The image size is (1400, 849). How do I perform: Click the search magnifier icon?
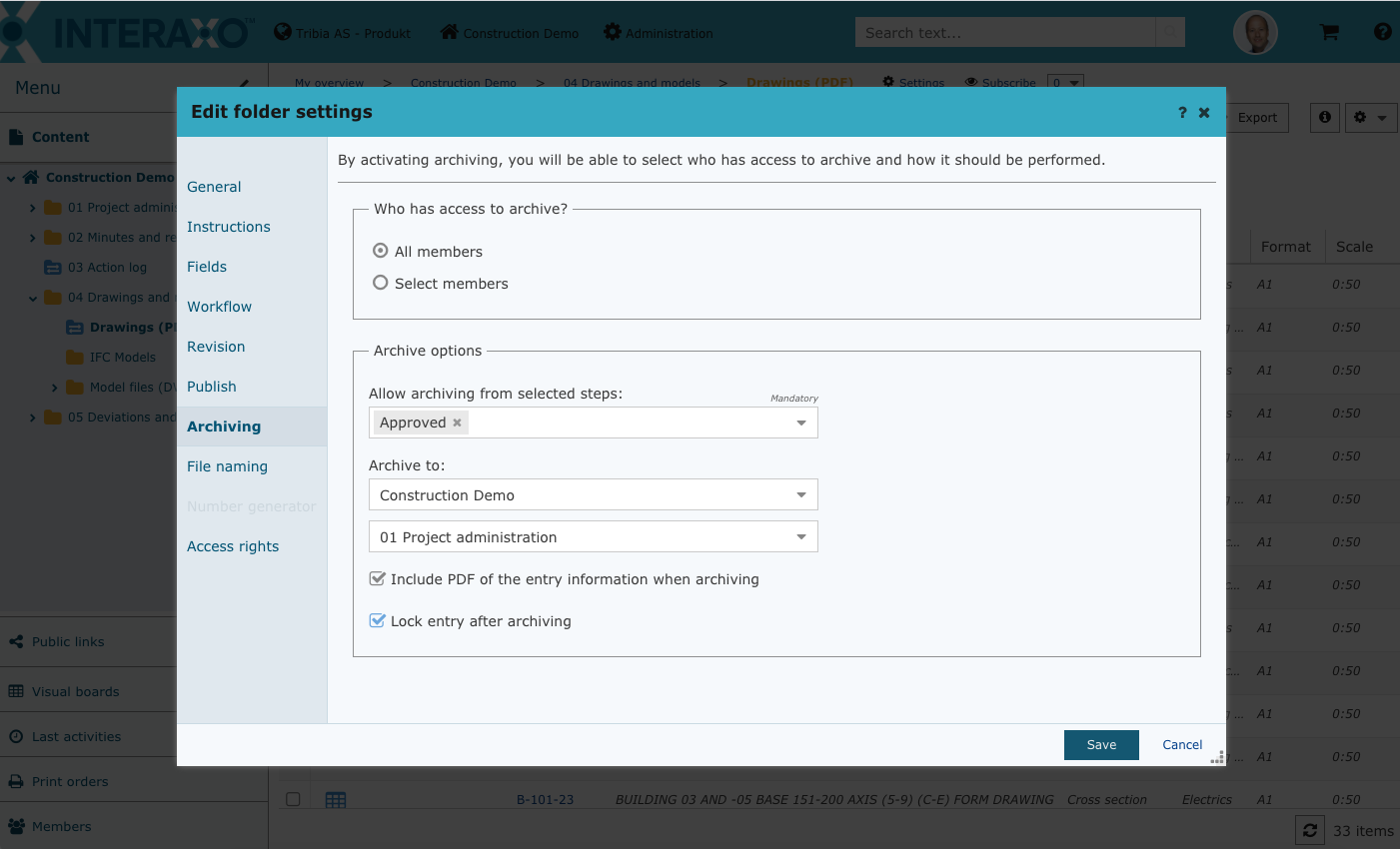(1170, 33)
